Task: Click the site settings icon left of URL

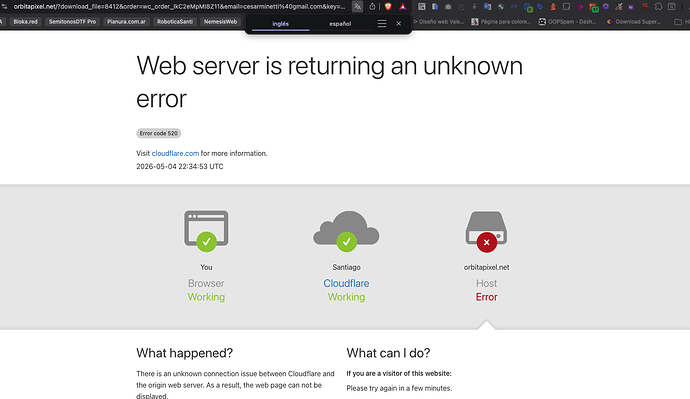Action: (x=4, y=7)
